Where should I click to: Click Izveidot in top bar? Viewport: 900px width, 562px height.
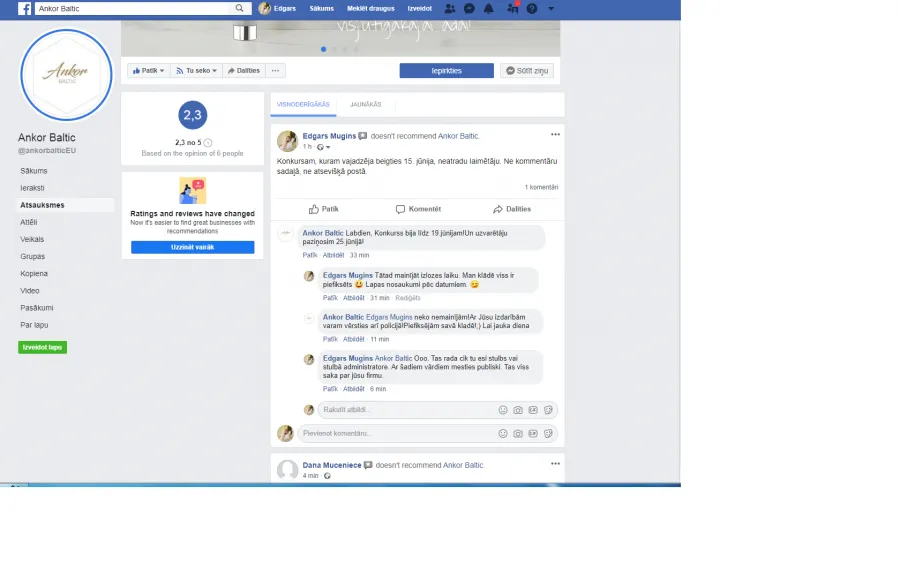tap(420, 9)
